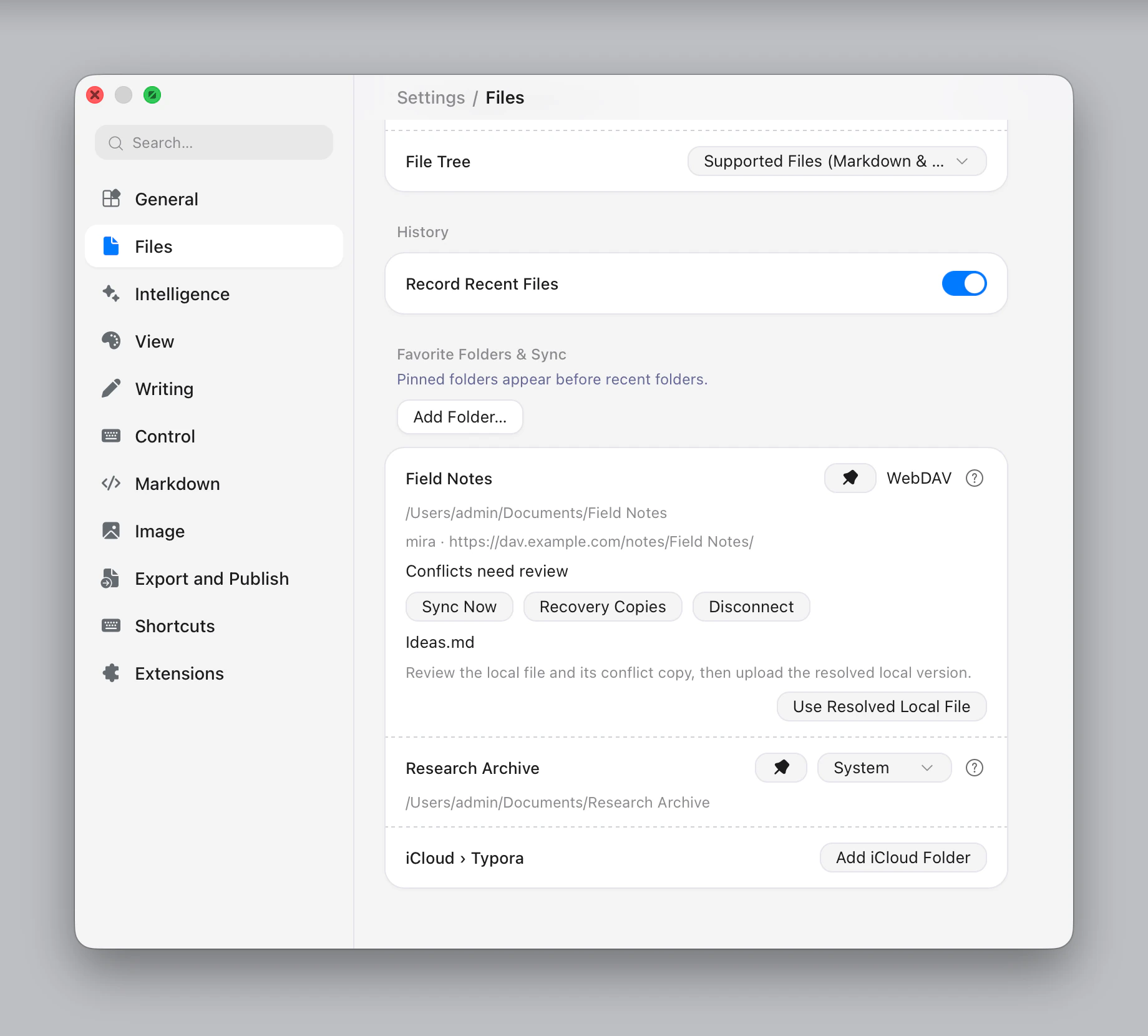Go to the Writing settings section
Image resolution: width=1148 pixels, height=1036 pixels.
pyautogui.click(x=214, y=388)
